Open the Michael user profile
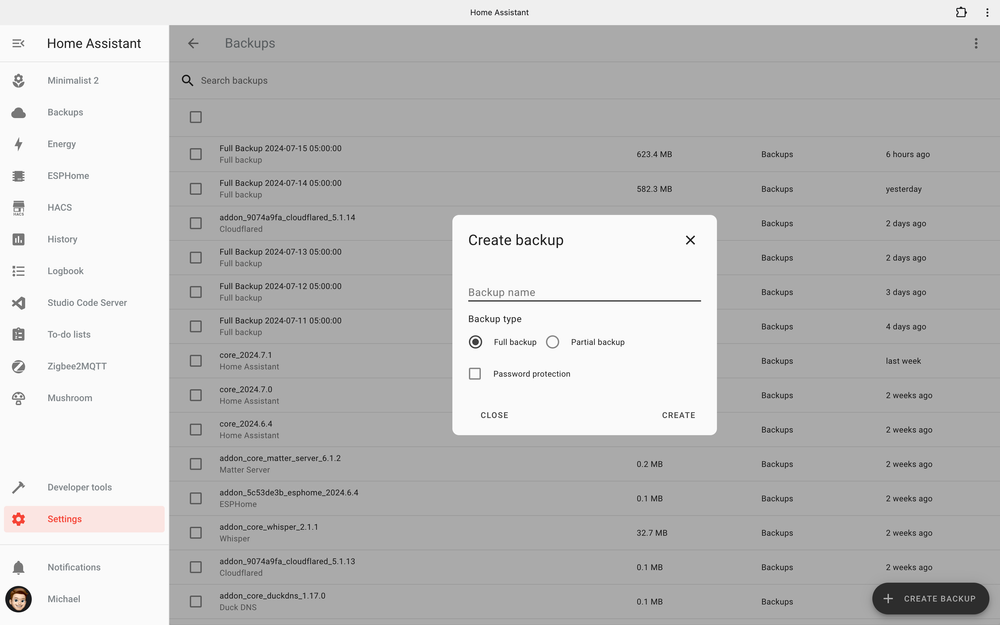This screenshot has width=1000, height=625. coord(64,599)
